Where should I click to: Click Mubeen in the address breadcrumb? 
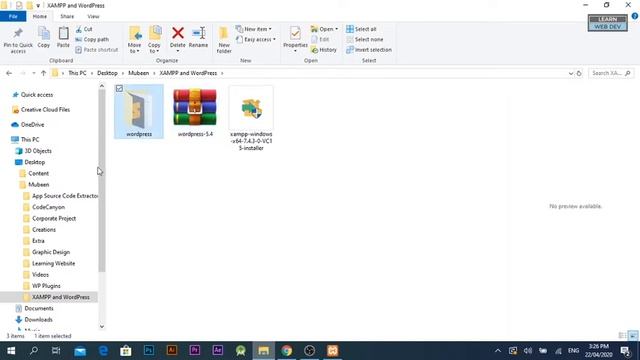139,73
